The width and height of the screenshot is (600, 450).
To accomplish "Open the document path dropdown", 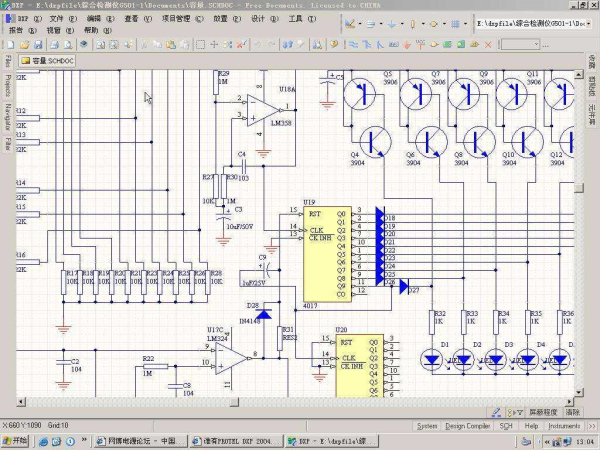I will [588, 21].
